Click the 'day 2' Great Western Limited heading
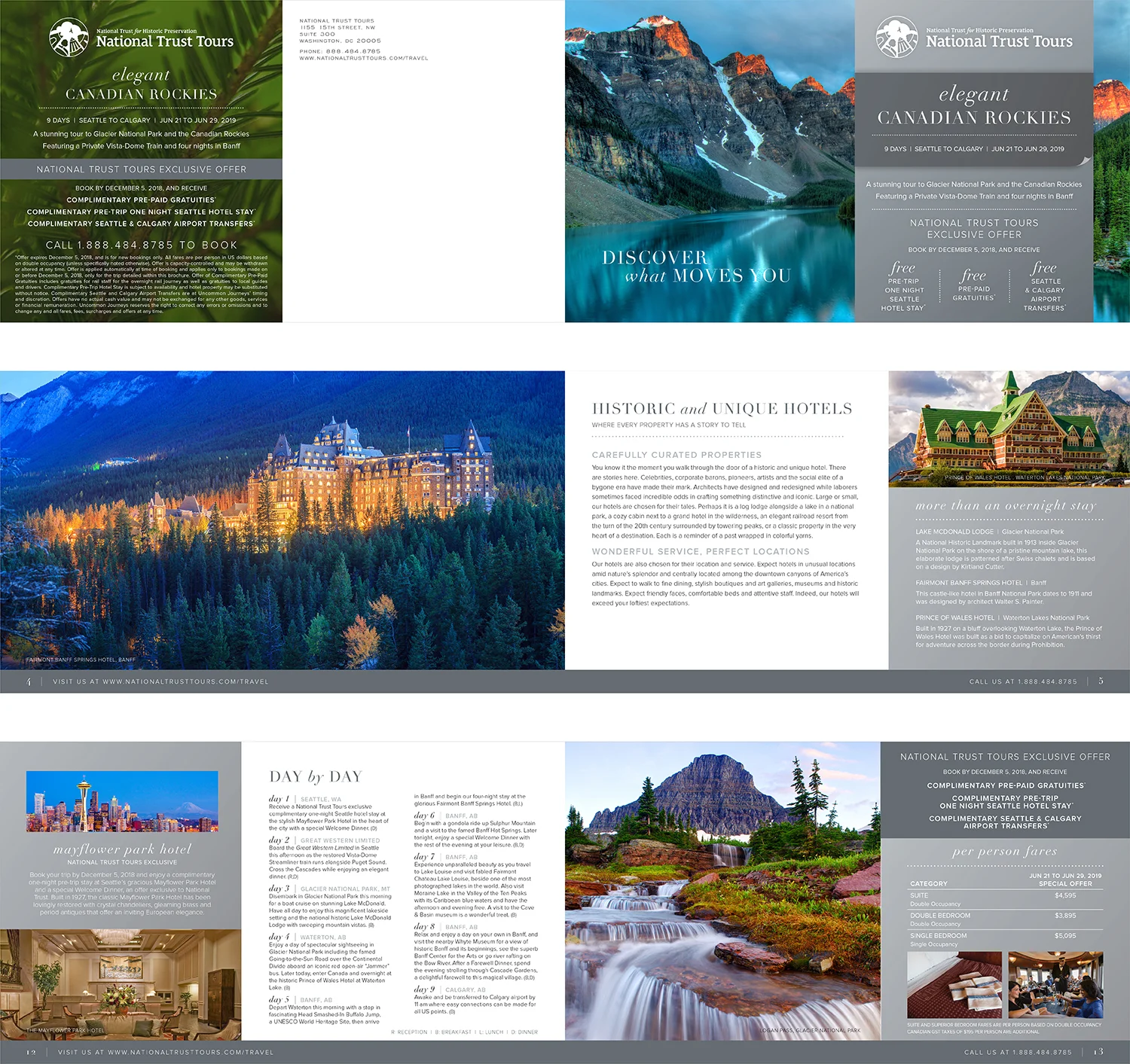This screenshot has height=1064, width=1130. (325, 840)
